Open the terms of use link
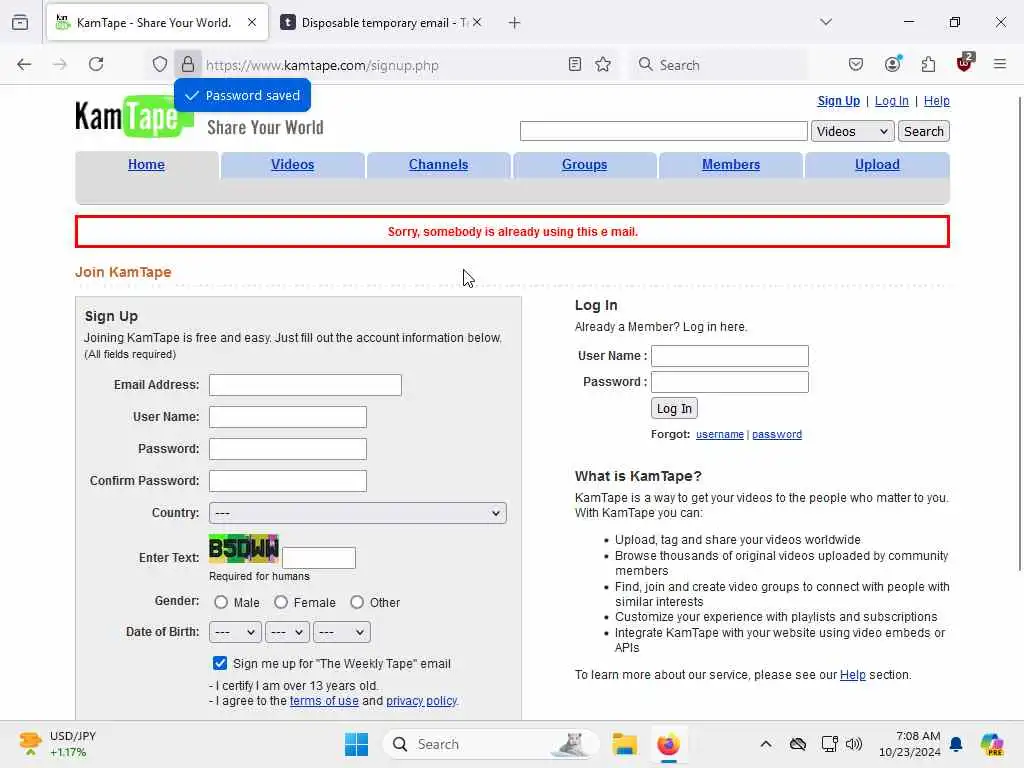This screenshot has width=1024, height=768. tap(324, 701)
